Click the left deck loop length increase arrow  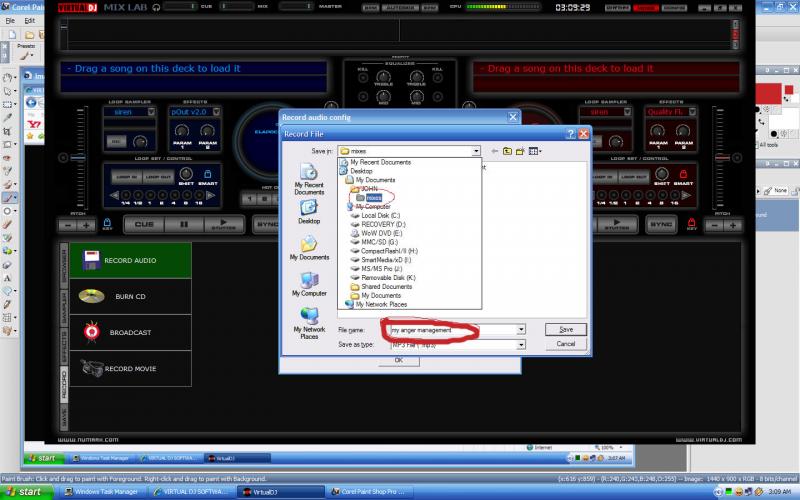pos(210,195)
